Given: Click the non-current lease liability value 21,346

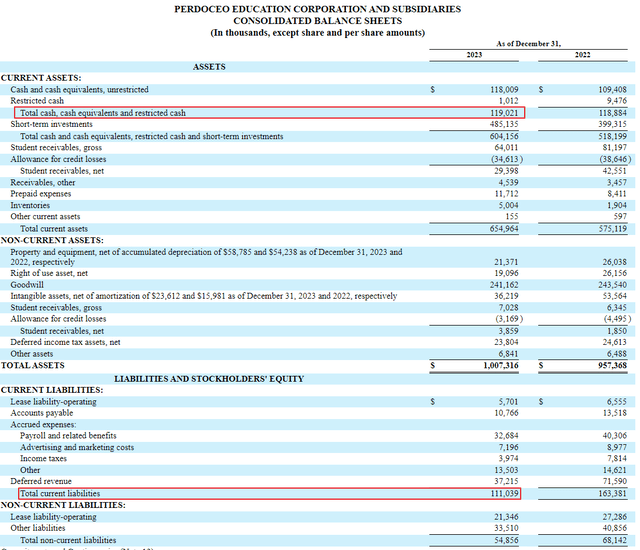Looking at the screenshot, I should click(506, 517).
